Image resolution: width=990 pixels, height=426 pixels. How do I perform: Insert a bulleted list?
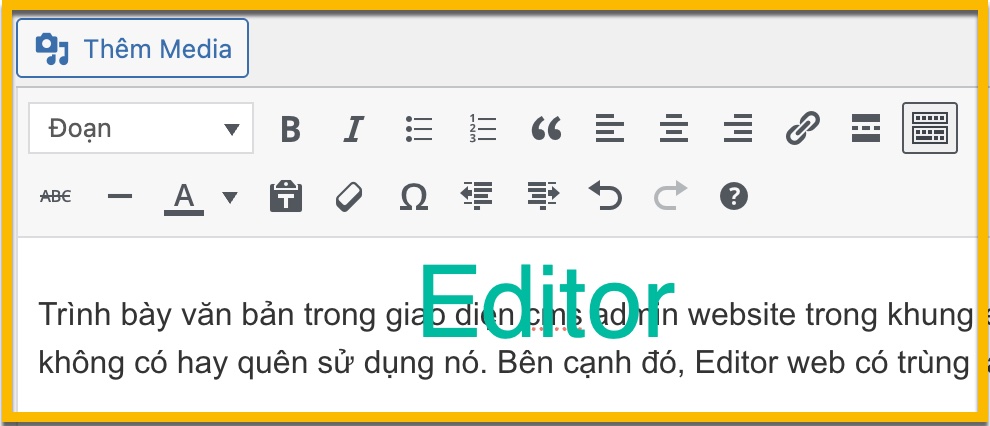[418, 129]
